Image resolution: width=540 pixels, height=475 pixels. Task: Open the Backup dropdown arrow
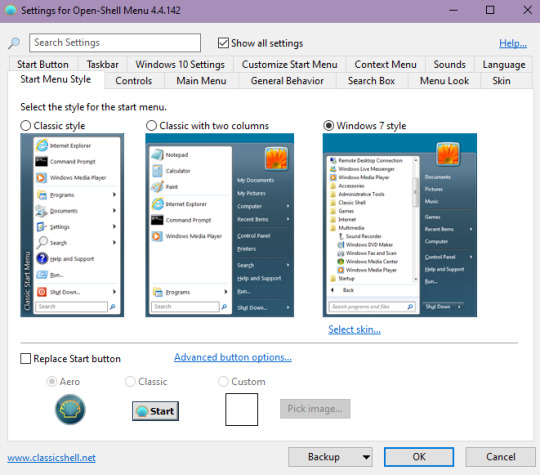pyautogui.click(x=366, y=457)
